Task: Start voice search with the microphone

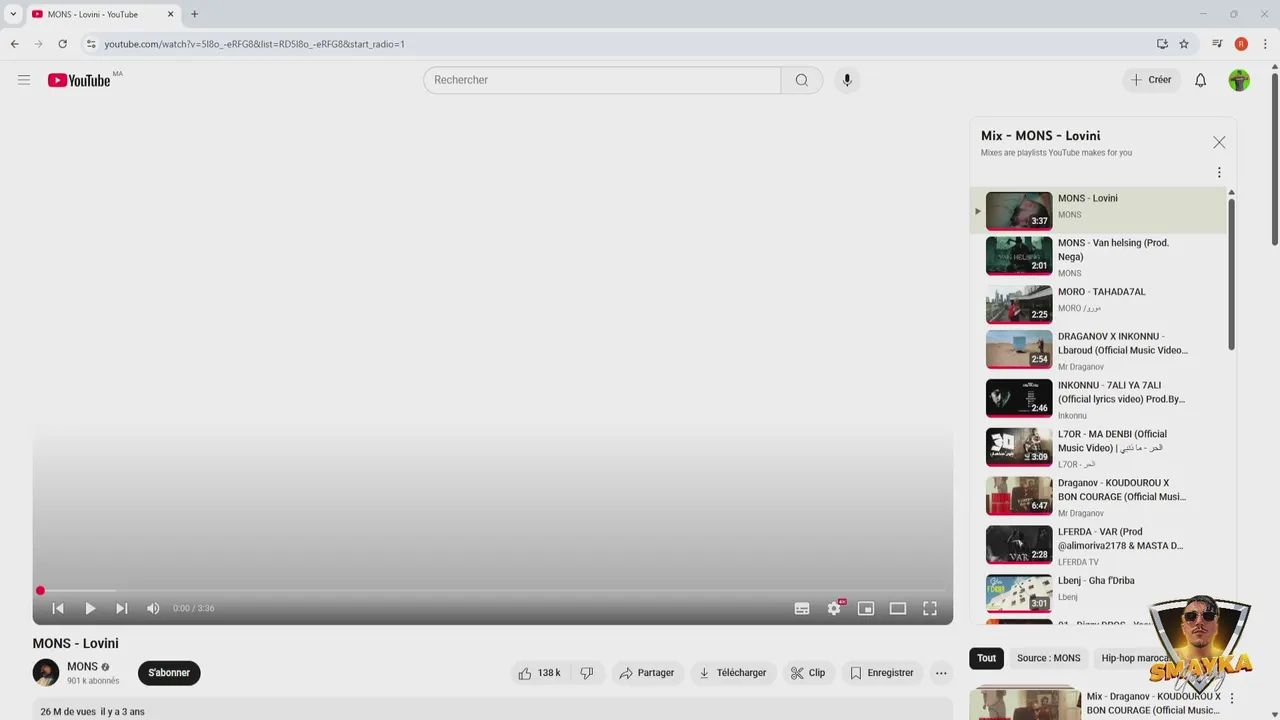Action: [847, 80]
